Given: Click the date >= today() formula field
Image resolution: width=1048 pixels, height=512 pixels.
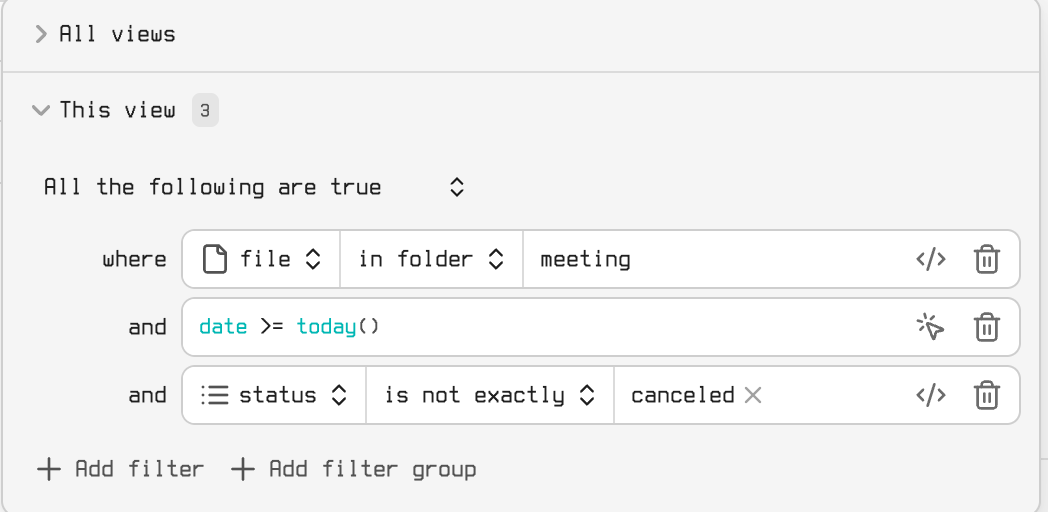Looking at the screenshot, I should tap(540, 327).
